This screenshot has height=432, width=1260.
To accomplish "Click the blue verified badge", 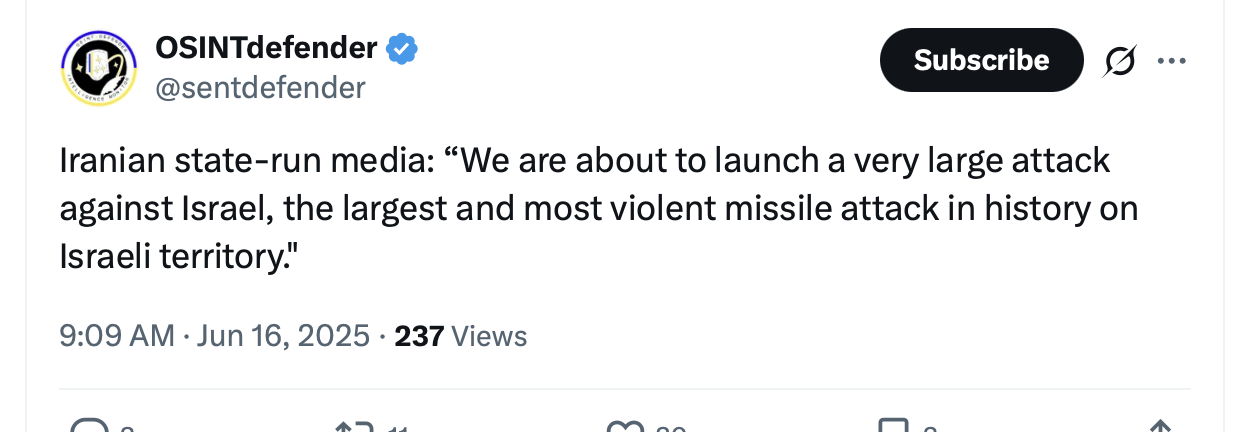I will pos(402,47).
